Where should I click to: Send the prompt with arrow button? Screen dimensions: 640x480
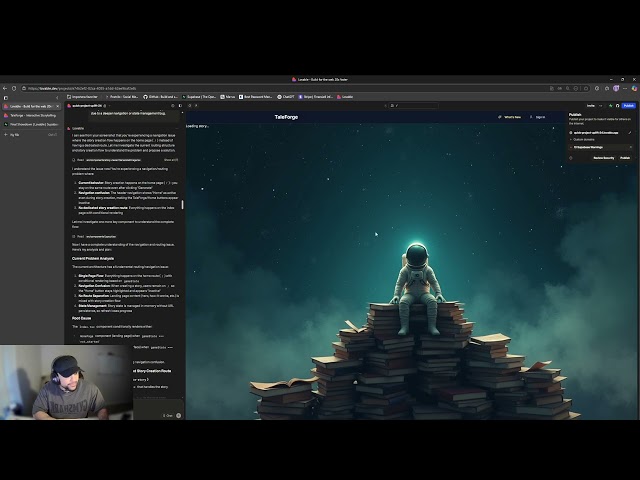tap(178, 416)
